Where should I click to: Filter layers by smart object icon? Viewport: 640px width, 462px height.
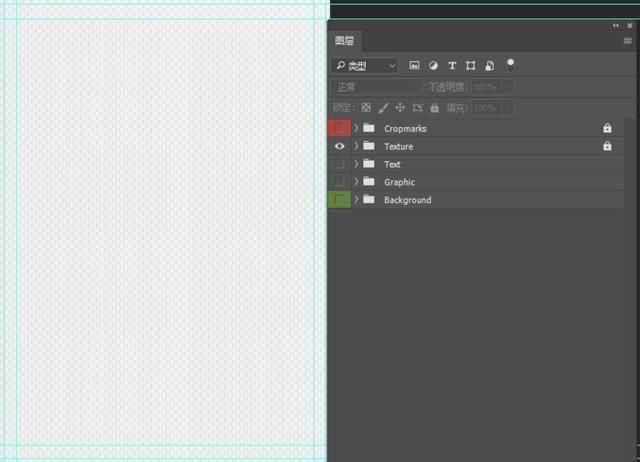[489, 66]
